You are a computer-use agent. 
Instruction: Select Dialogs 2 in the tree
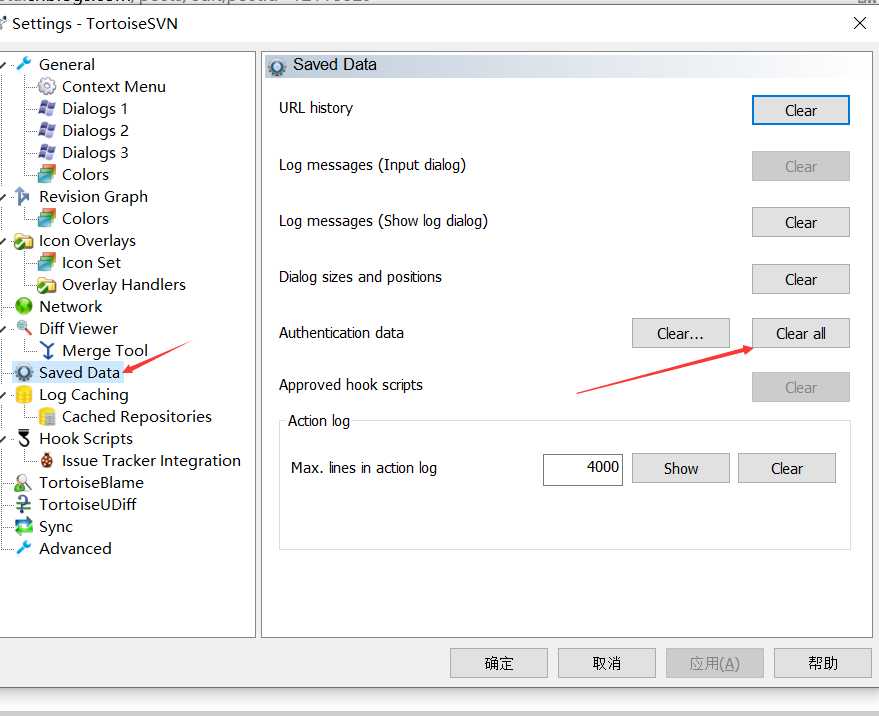[95, 130]
